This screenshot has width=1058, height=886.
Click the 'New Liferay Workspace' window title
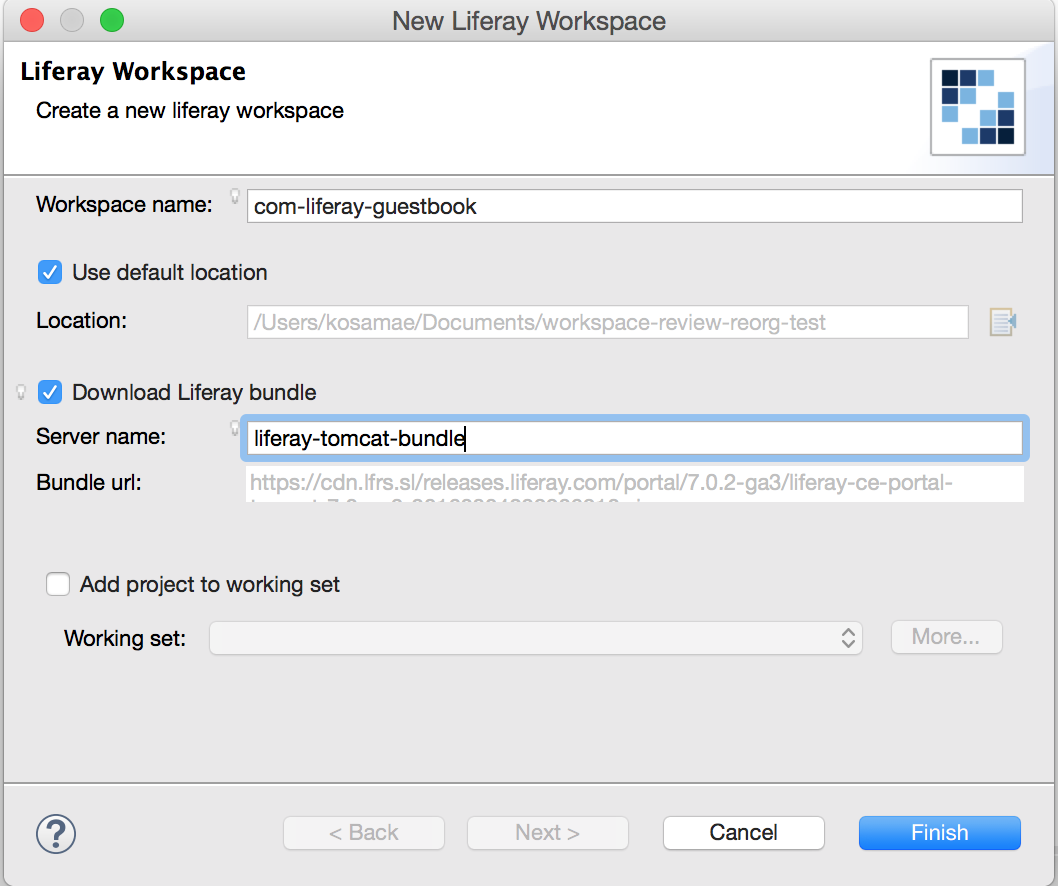(529, 21)
